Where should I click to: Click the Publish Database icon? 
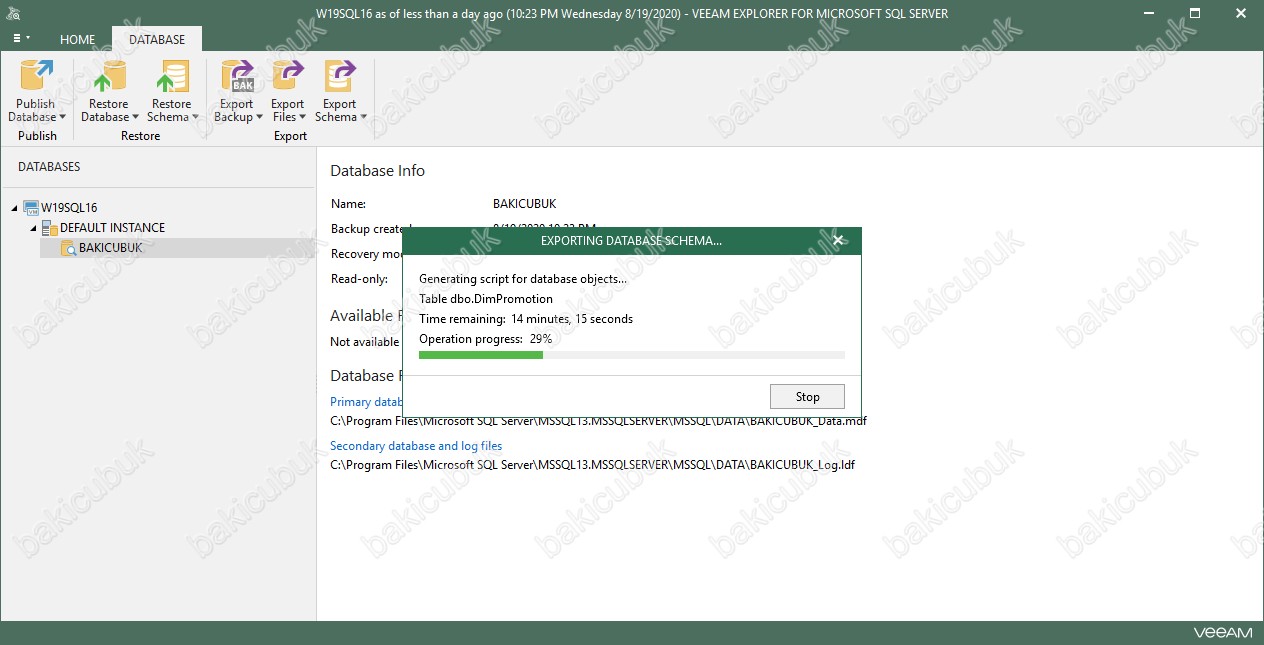pyautogui.click(x=36, y=77)
